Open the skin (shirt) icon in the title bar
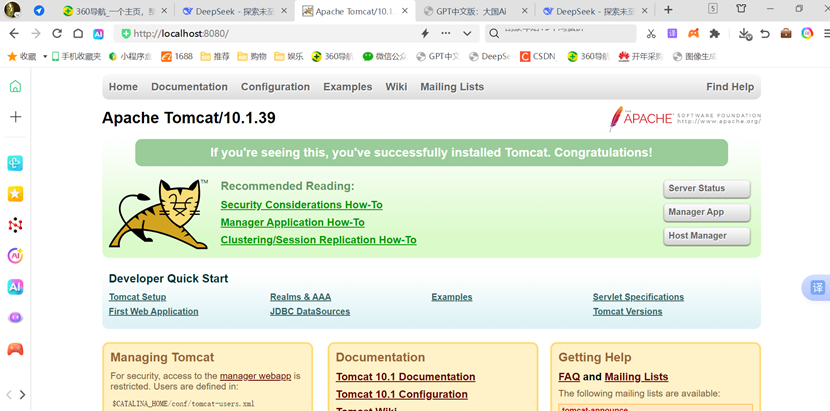This screenshot has width=830, height=411. (x=741, y=8)
